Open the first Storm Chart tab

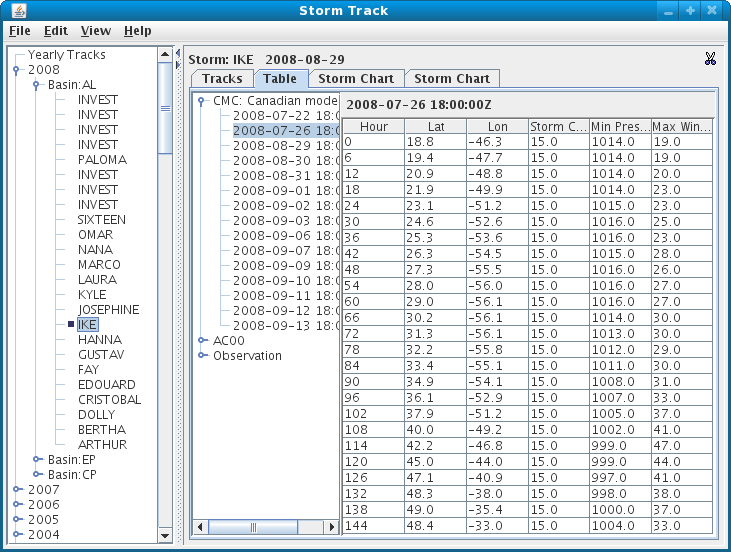click(357, 79)
